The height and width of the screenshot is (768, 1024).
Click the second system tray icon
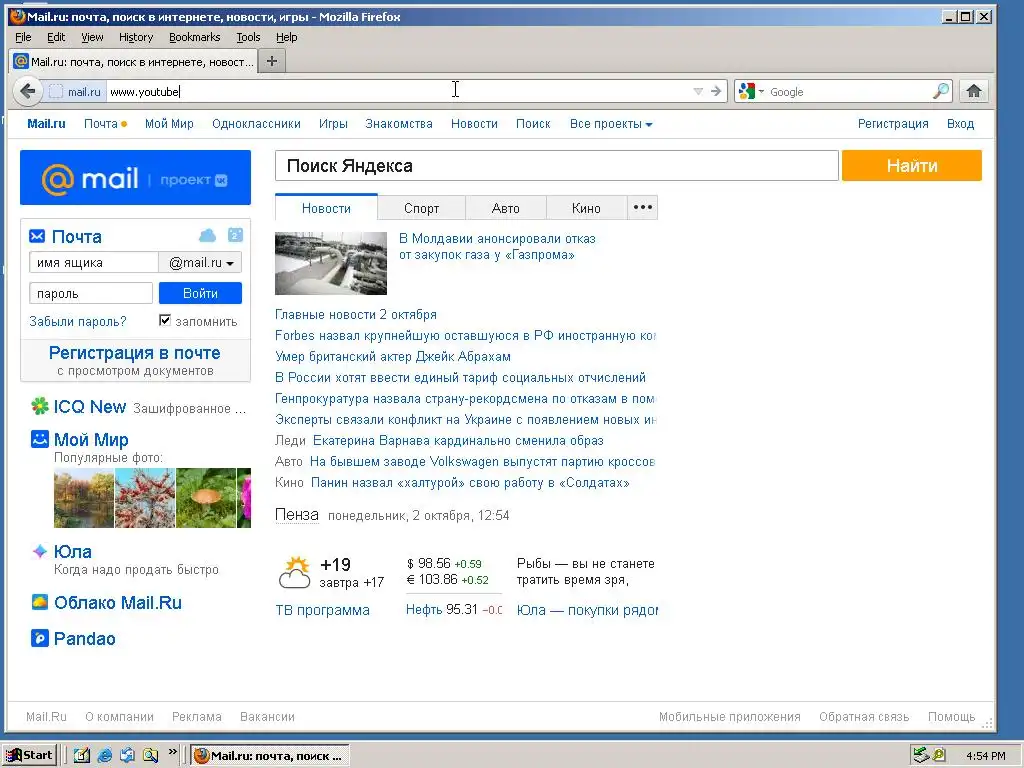click(x=939, y=756)
